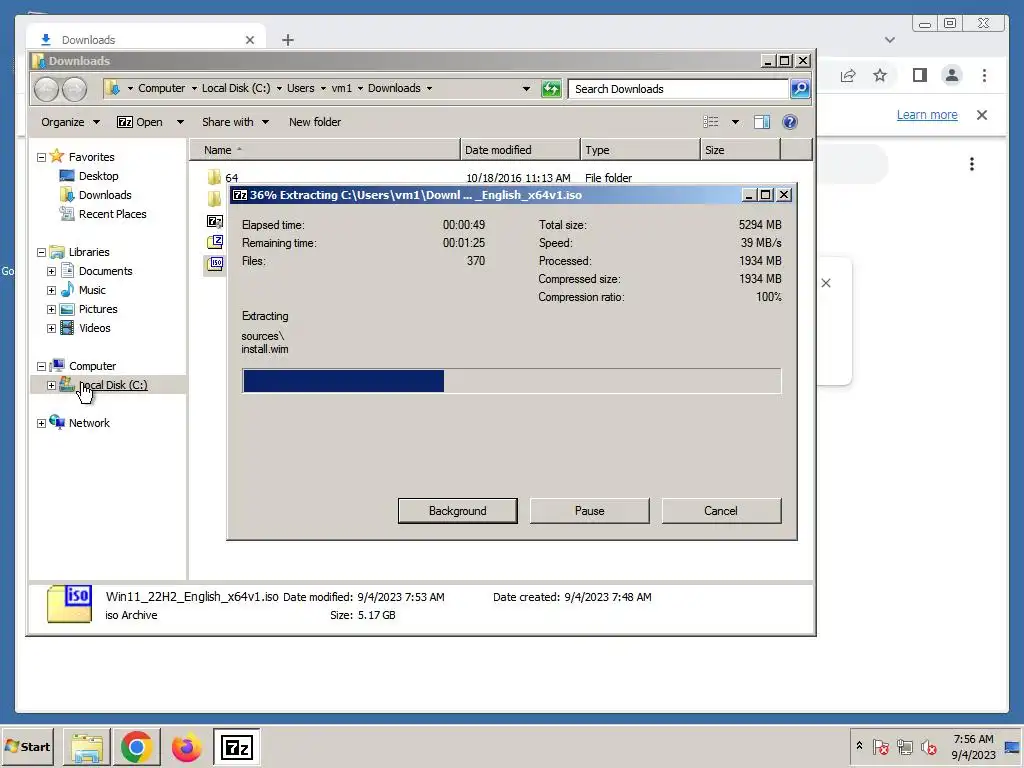Viewport: 1024px width, 768px height.
Task: Toggle the preview pane icon
Action: coord(761,122)
